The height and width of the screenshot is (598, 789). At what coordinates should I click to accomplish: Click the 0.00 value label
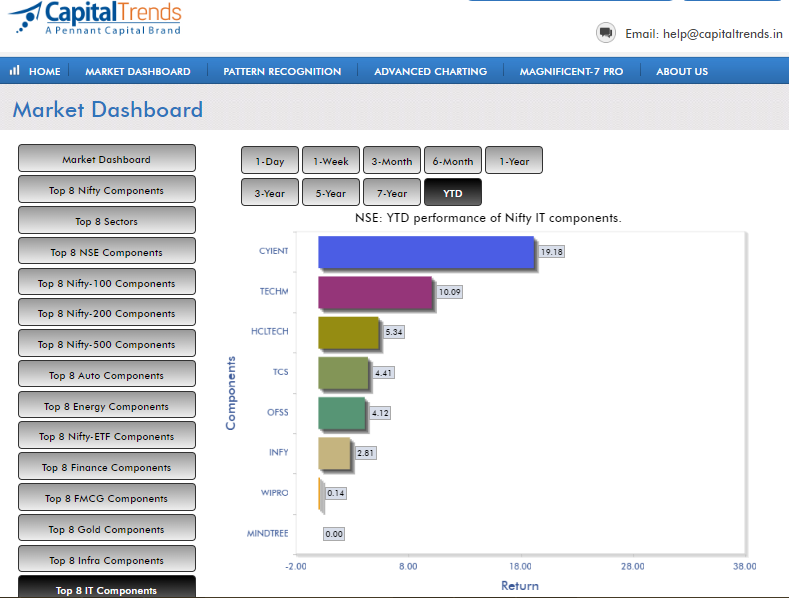(x=334, y=534)
